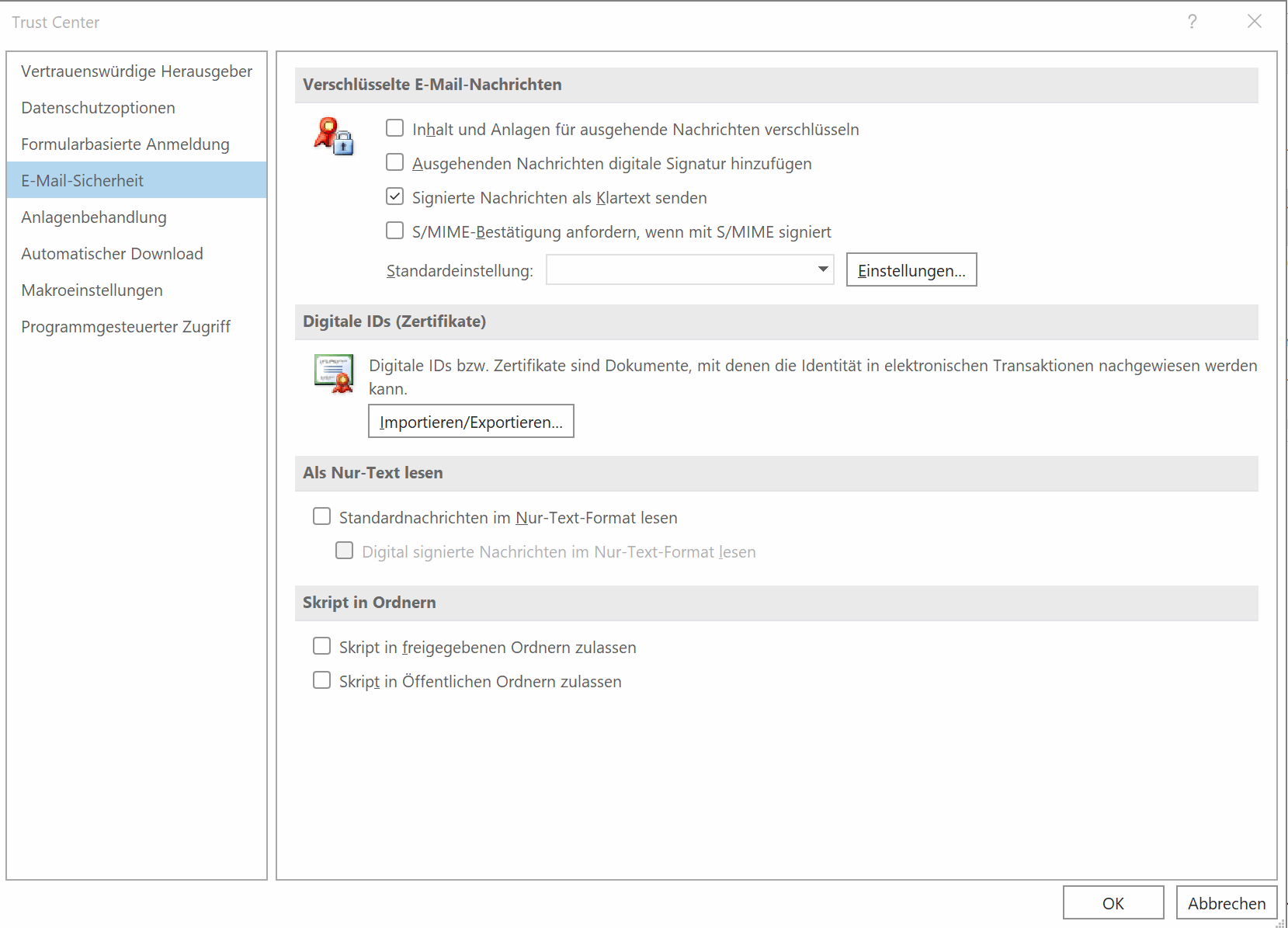
Task: Open the Einstellungen... button
Action: (x=911, y=270)
